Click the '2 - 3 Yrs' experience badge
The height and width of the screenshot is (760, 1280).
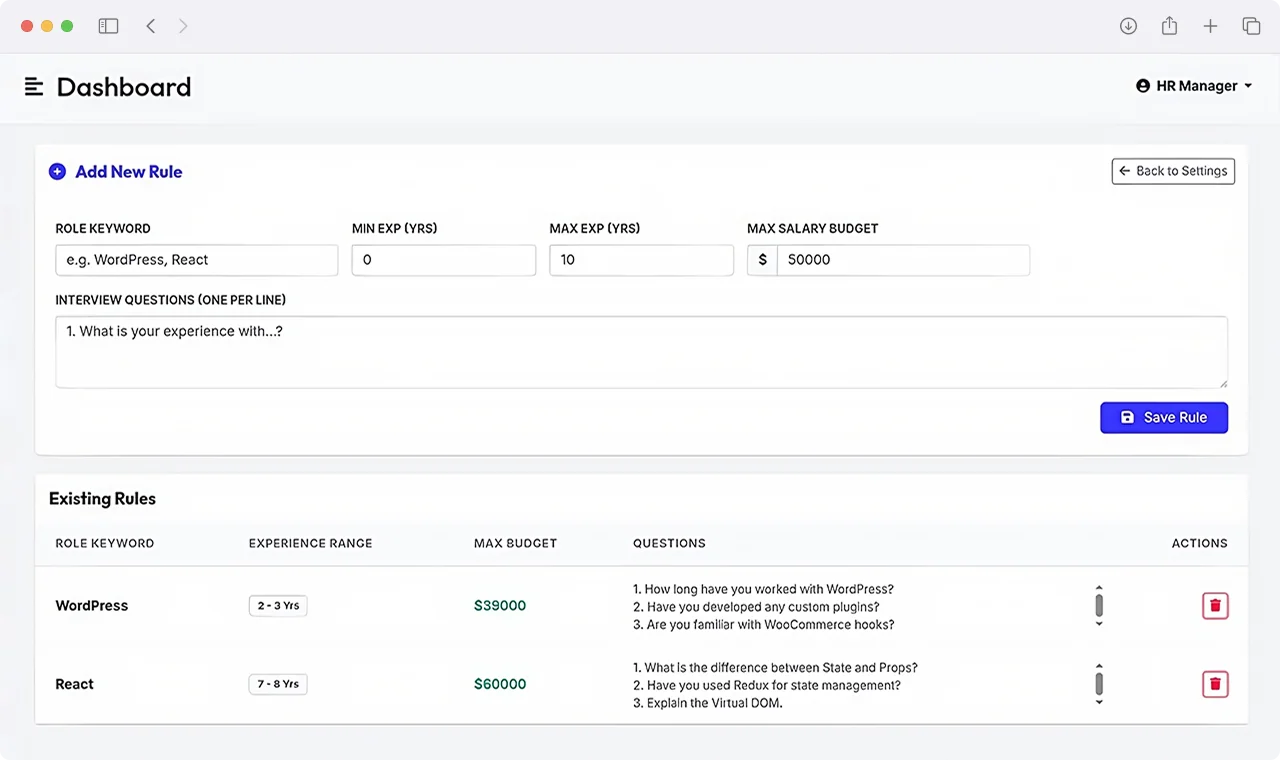point(278,605)
